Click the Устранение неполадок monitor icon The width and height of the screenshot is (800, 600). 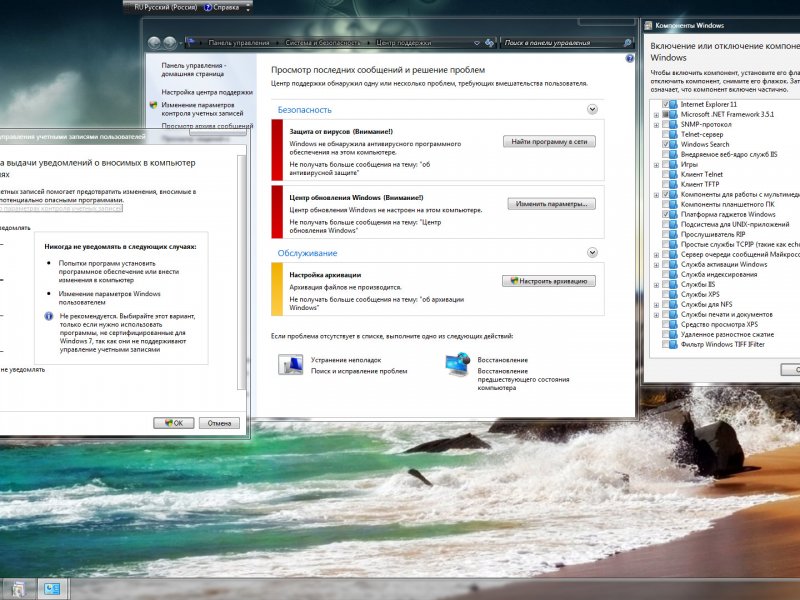click(x=290, y=364)
